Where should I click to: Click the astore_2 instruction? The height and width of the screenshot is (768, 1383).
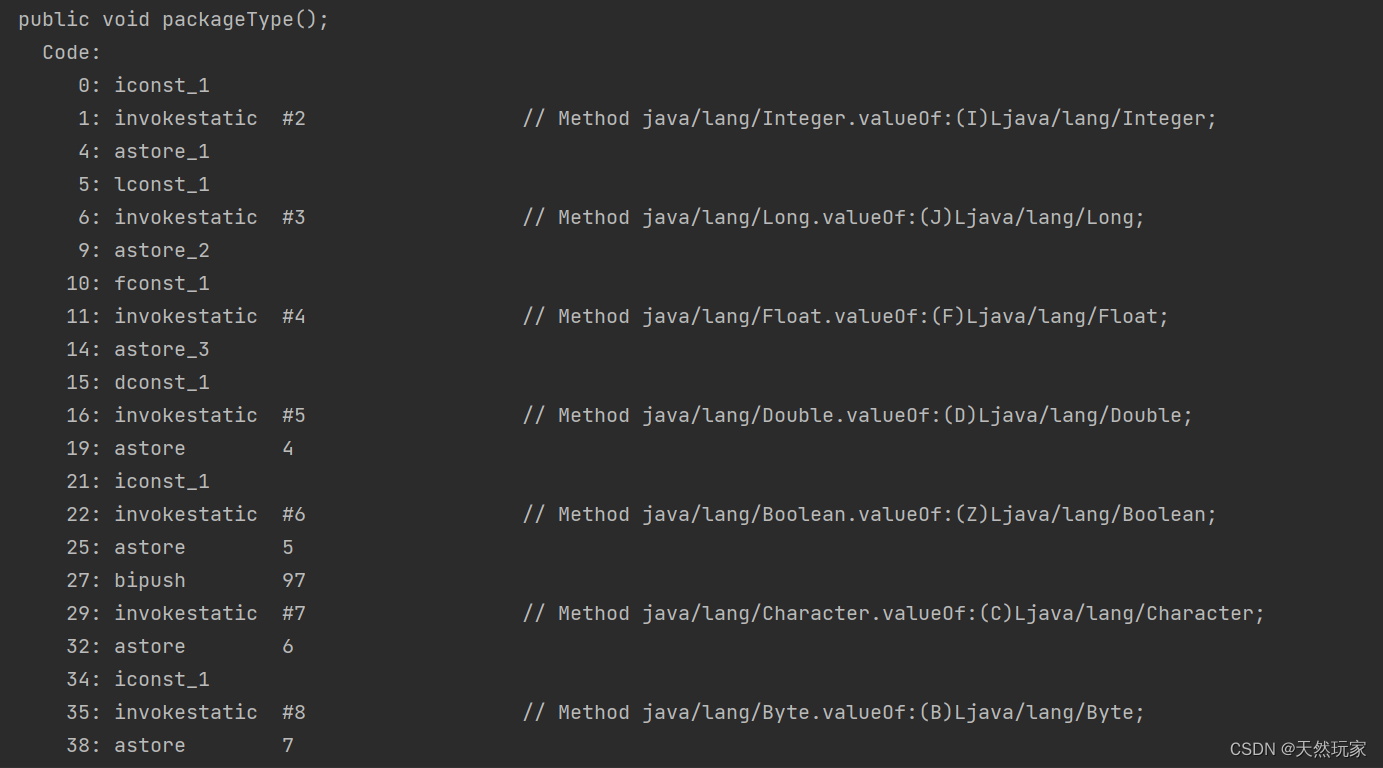(162, 251)
